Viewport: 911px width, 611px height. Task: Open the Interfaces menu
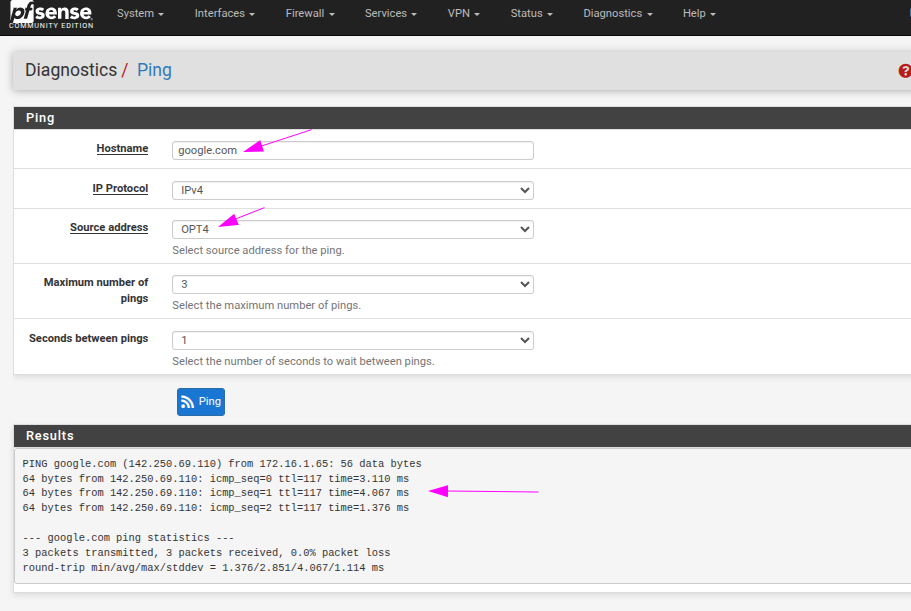click(x=224, y=14)
